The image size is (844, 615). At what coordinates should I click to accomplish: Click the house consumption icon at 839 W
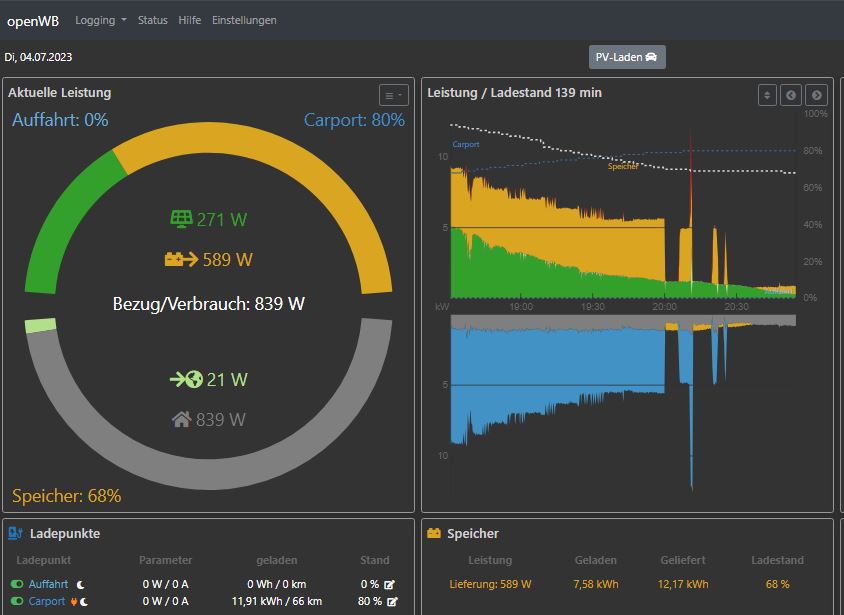click(181, 419)
